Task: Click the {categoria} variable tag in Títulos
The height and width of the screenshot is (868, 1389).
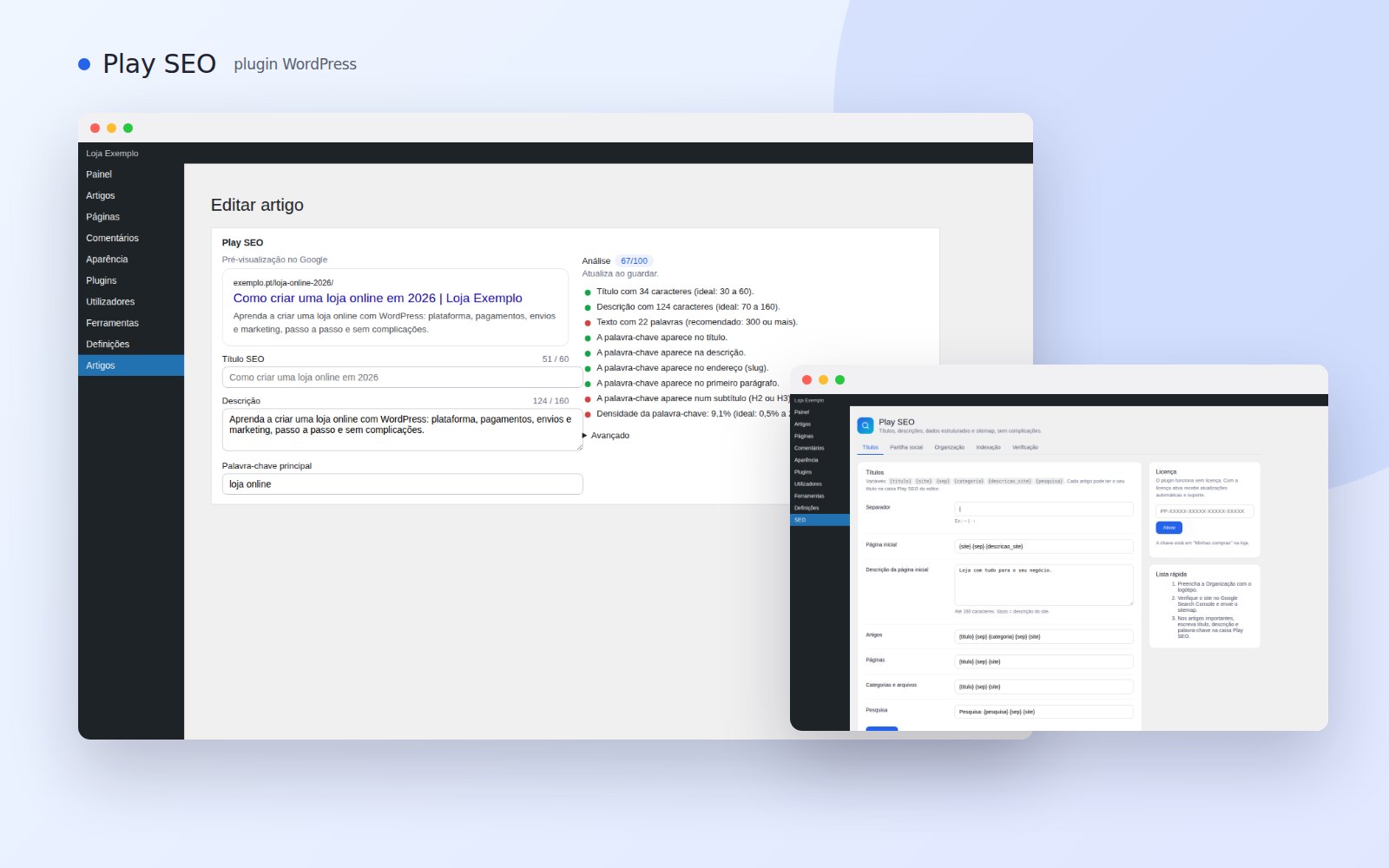Action: pos(968,481)
